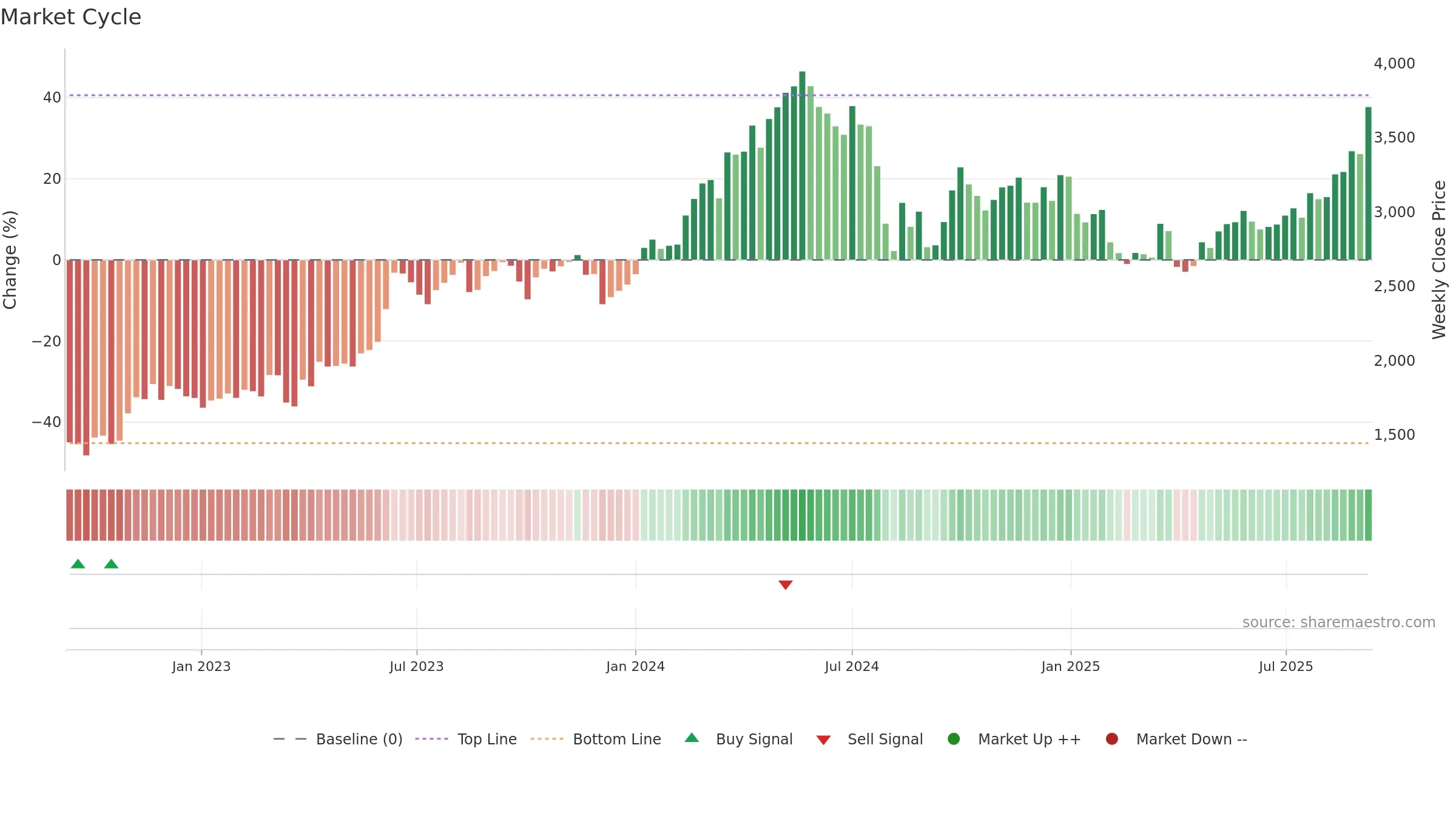The height and width of the screenshot is (819, 1456).
Task: Click the green Buy Signal triangle in legend
Action: point(692,738)
